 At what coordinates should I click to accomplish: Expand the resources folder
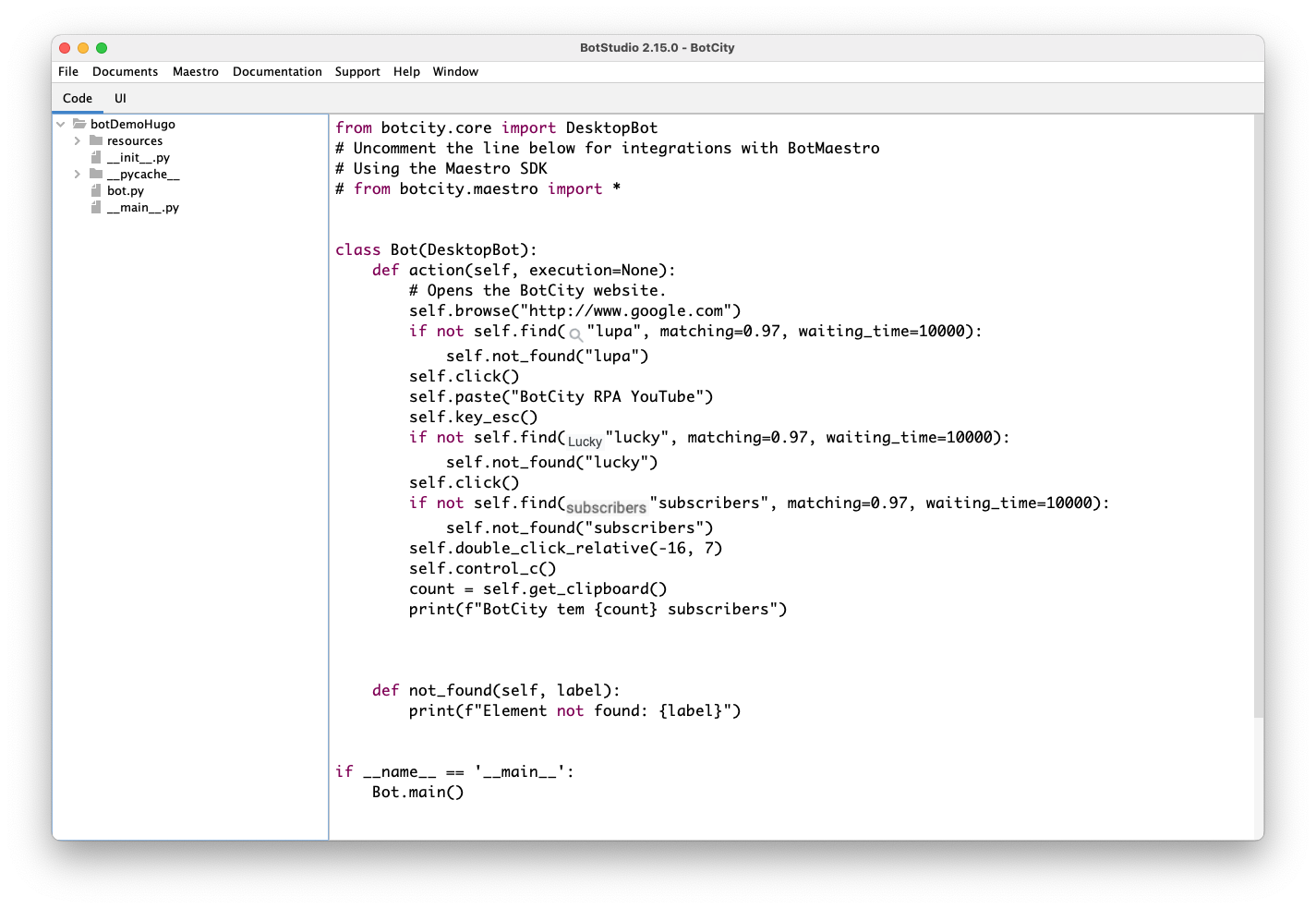(78, 140)
